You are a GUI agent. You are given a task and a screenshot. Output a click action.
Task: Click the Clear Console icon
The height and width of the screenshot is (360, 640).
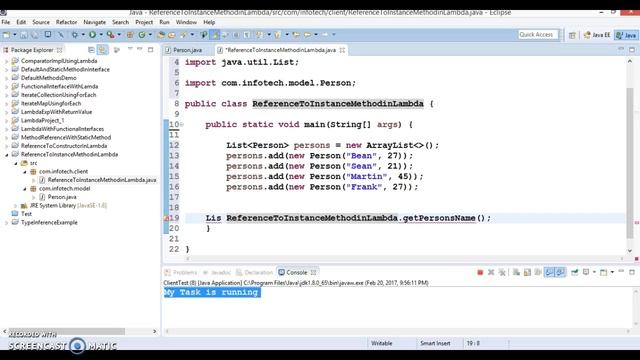point(516,272)
